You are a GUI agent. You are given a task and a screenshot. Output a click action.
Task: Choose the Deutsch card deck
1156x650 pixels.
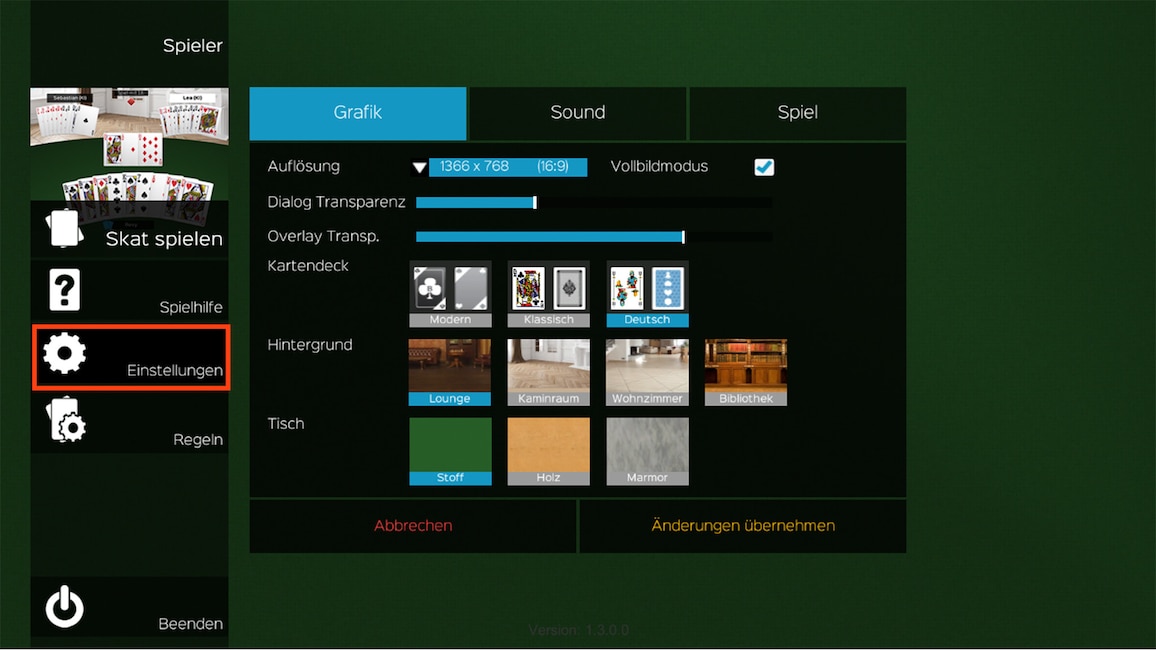pyautogui.click(x=647, y=293)
